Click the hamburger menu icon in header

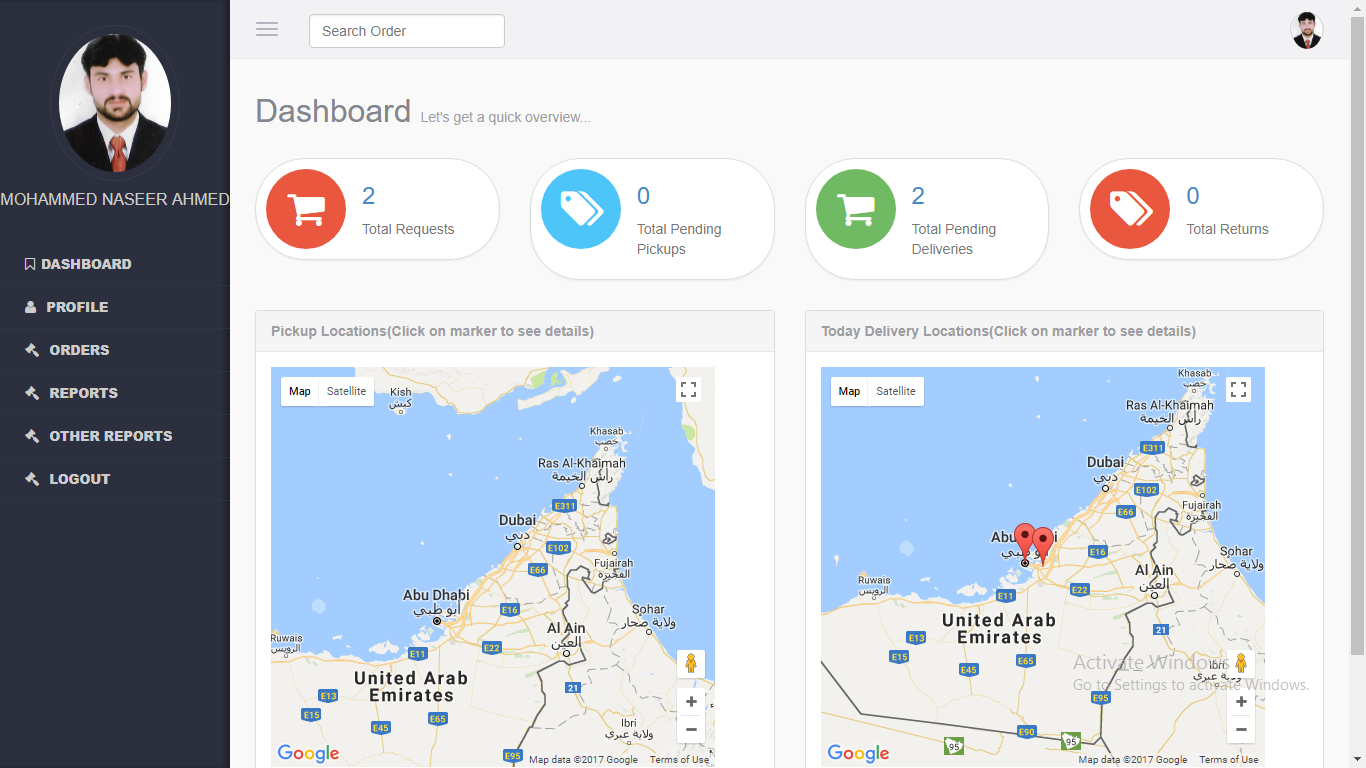pos(267,30)
